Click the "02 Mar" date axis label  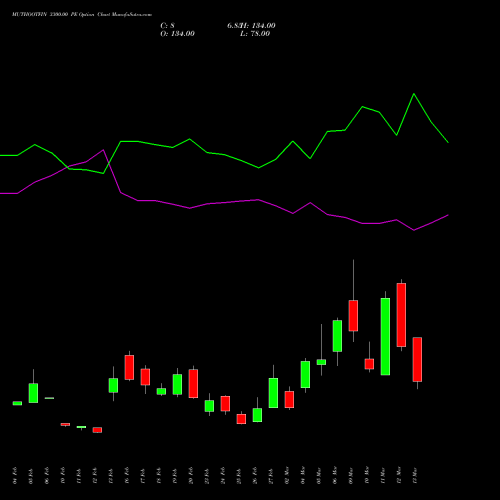point(287,475)
